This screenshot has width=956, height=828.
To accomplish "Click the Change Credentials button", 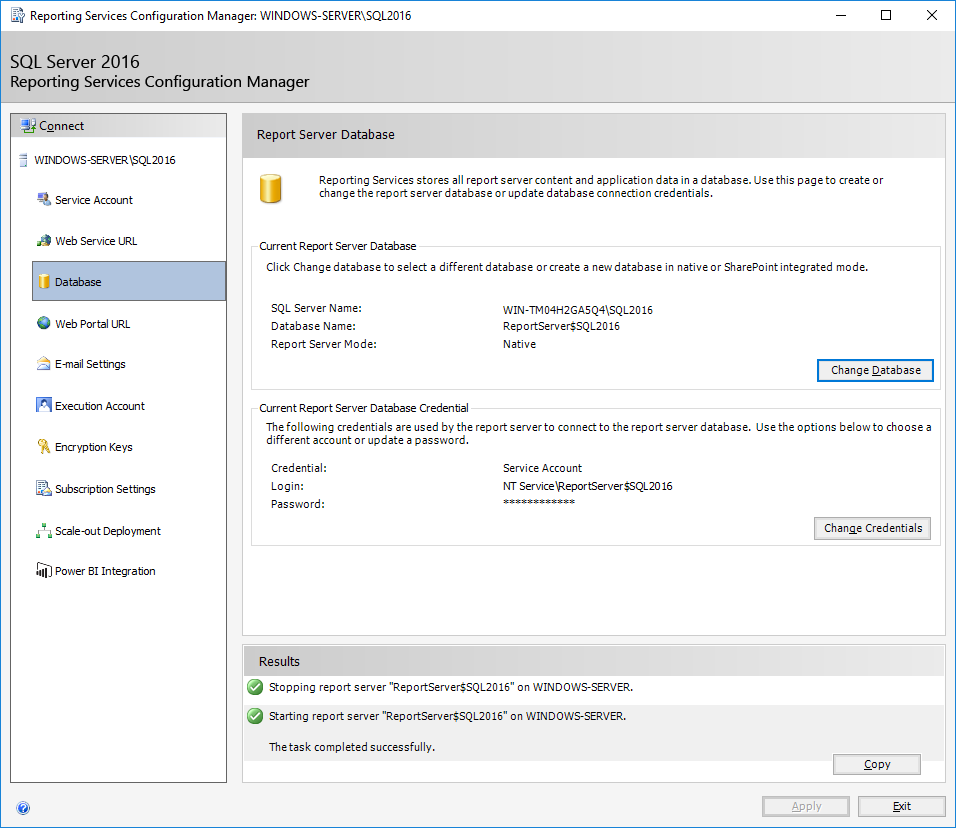I will pos(872,528).
